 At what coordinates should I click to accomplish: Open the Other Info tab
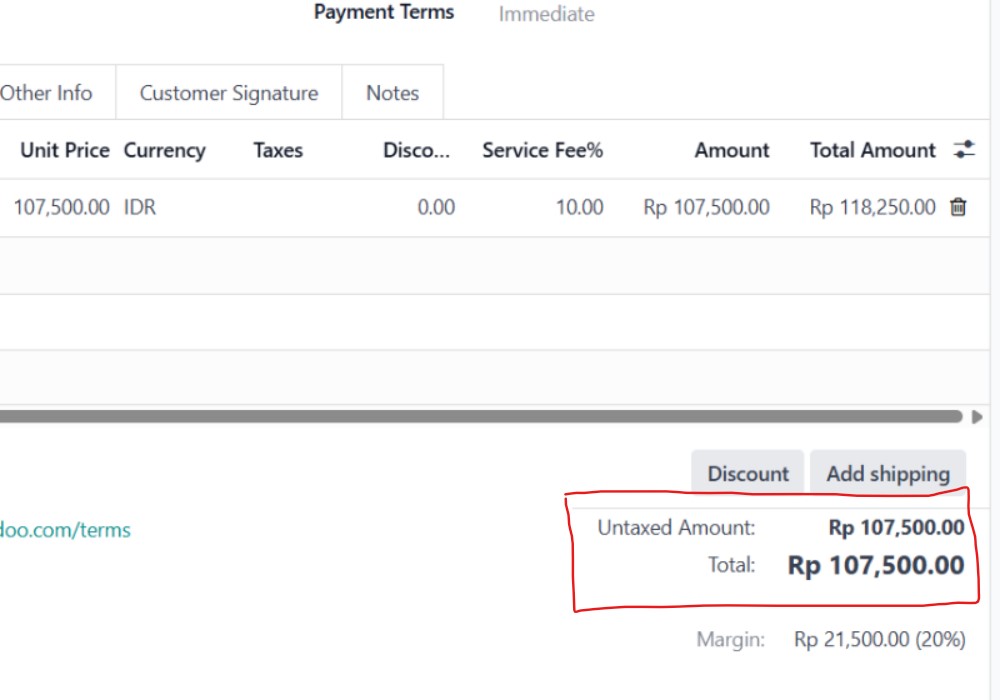coord(47,93)
